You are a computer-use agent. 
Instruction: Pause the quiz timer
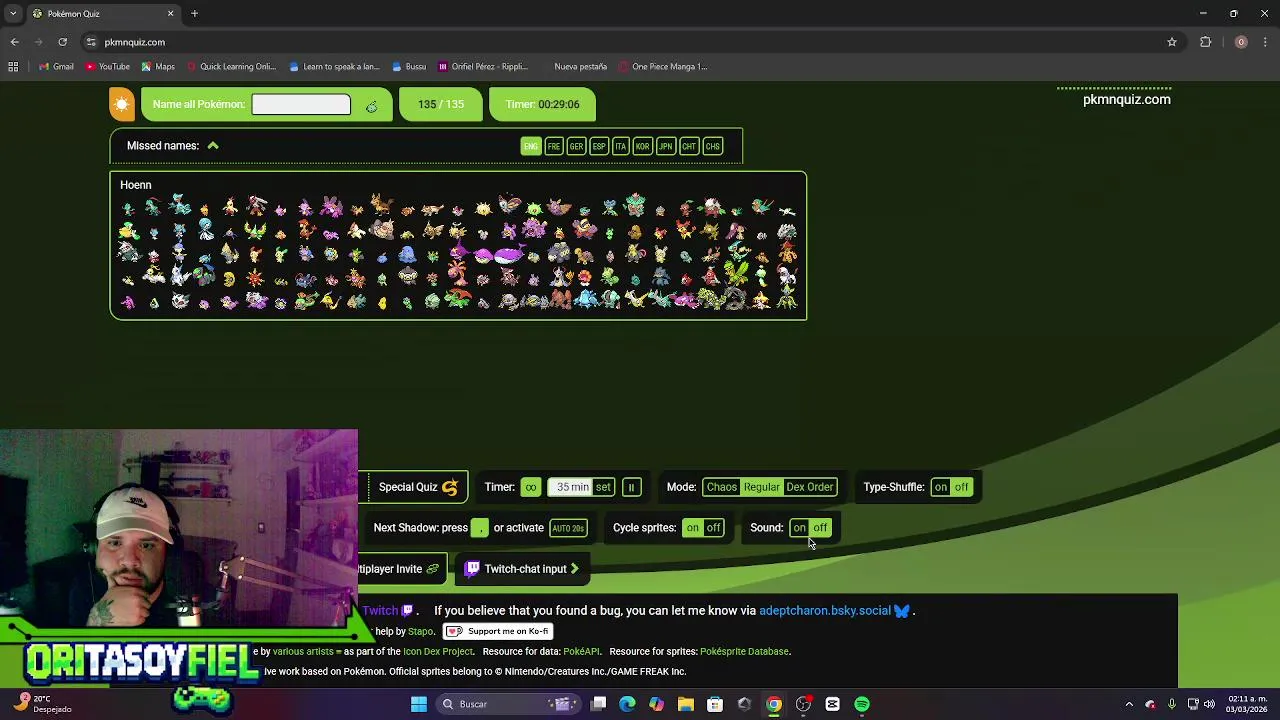tap(631, 487)
